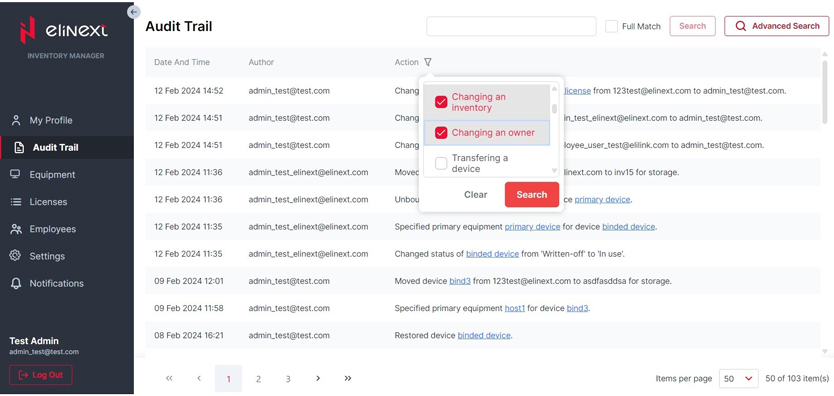834x396 pixels.
Task: Check Transfering a device filter option
Action: (x=441, y=163)
